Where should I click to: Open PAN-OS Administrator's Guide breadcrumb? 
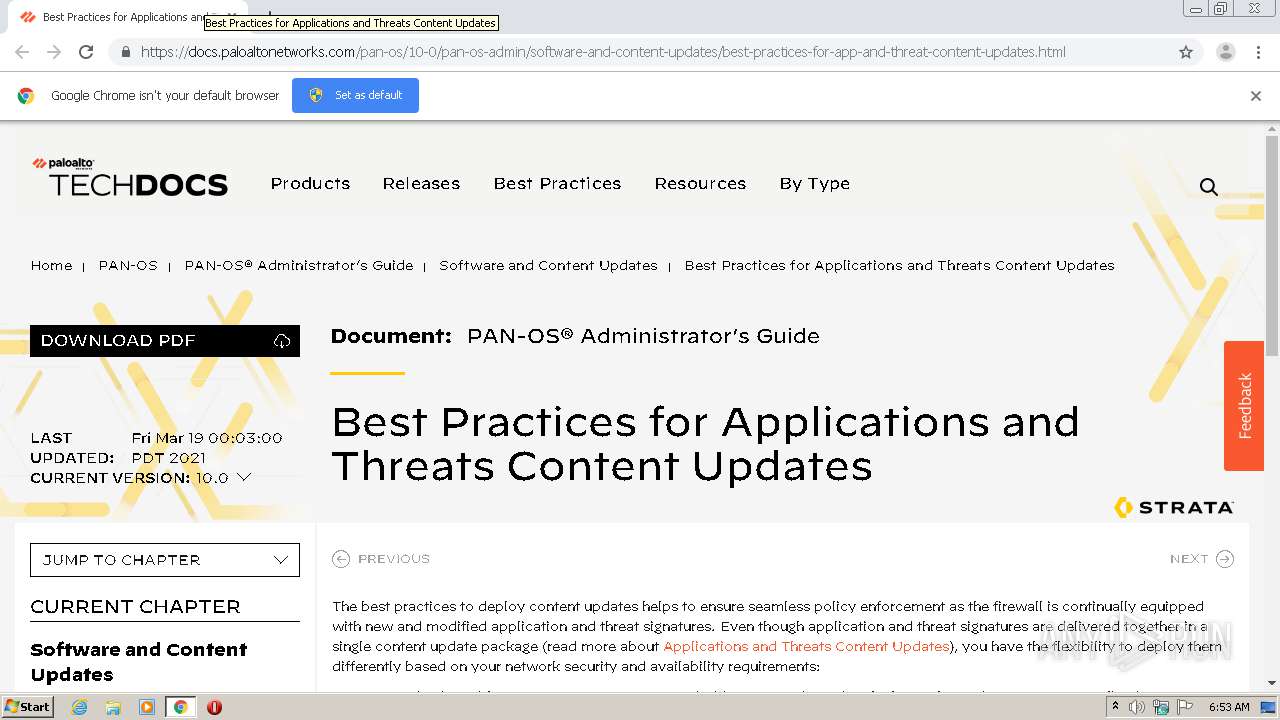click(x=299, y=266)
